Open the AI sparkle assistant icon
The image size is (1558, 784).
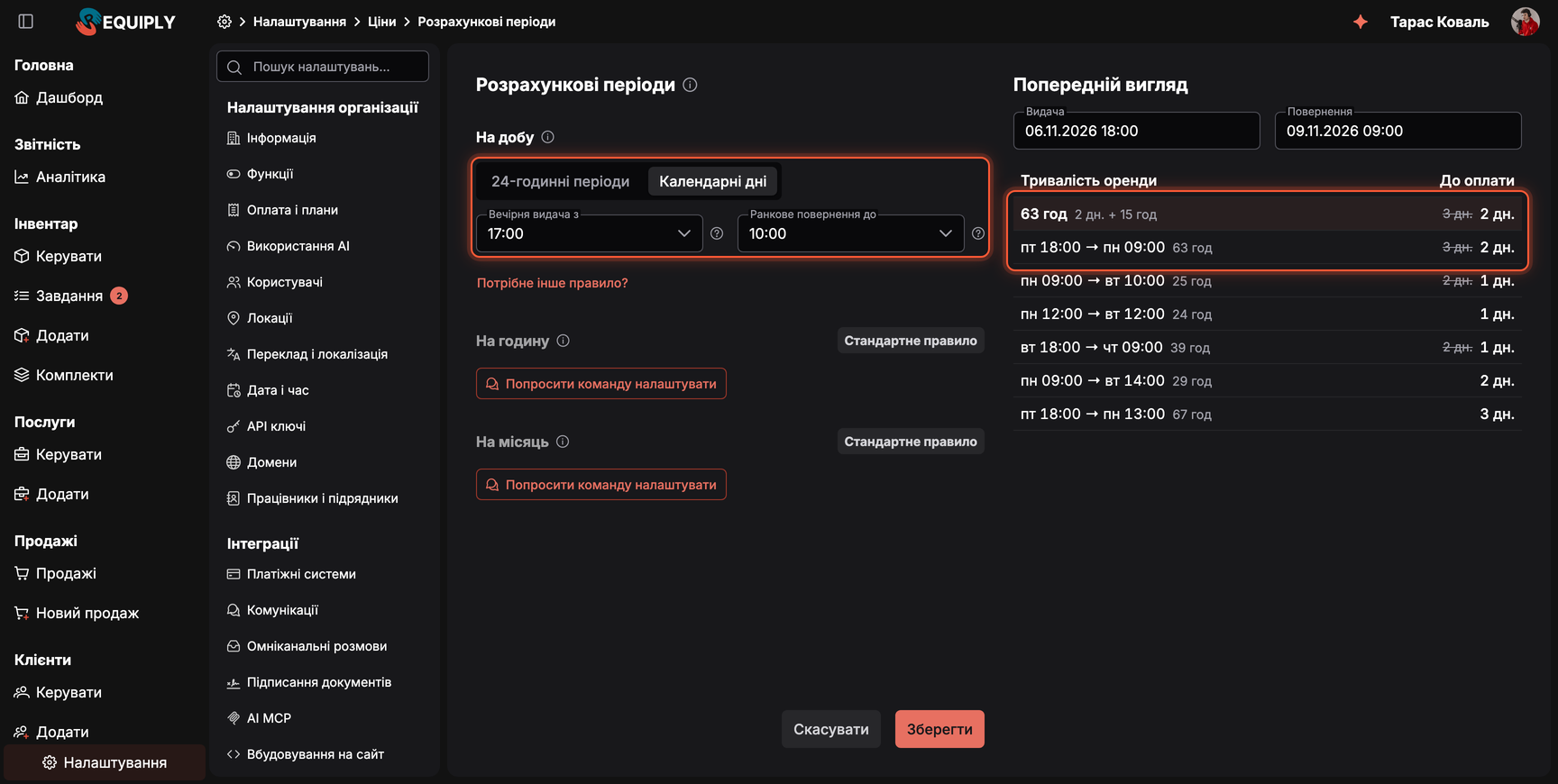pyautogui.click(x=1360, y=22)
